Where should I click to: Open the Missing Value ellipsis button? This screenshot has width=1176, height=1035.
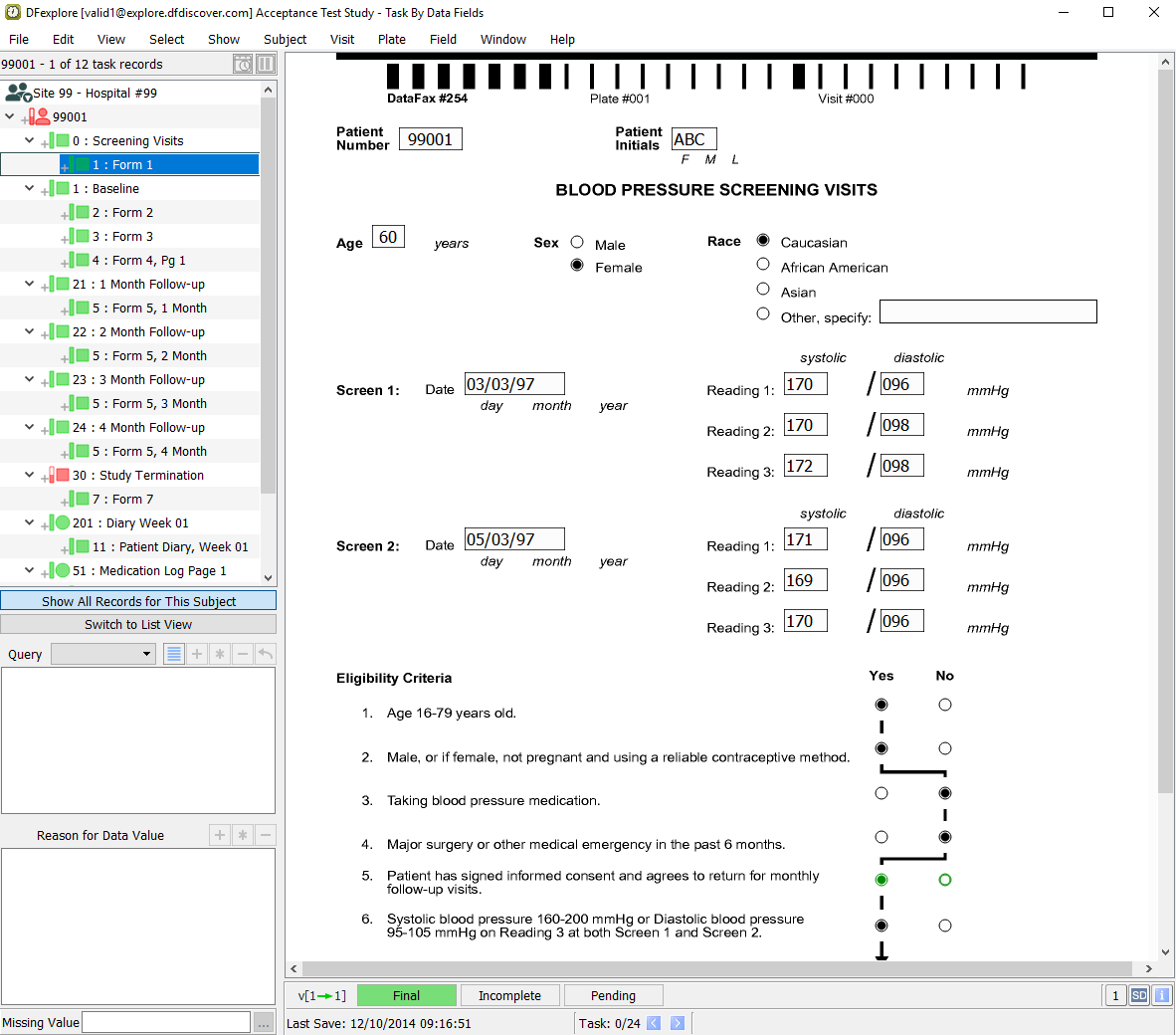(264, 1022)
